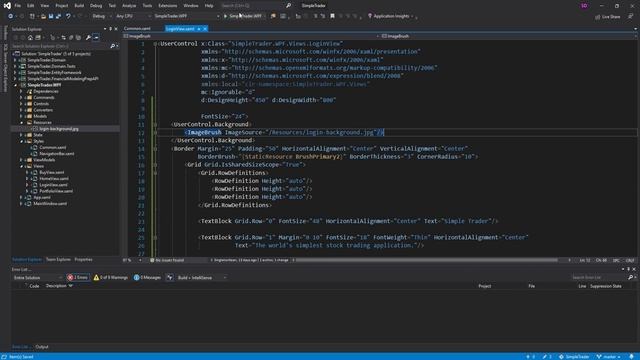Switch to the Team Explorer panel tab

pos(58,260)
